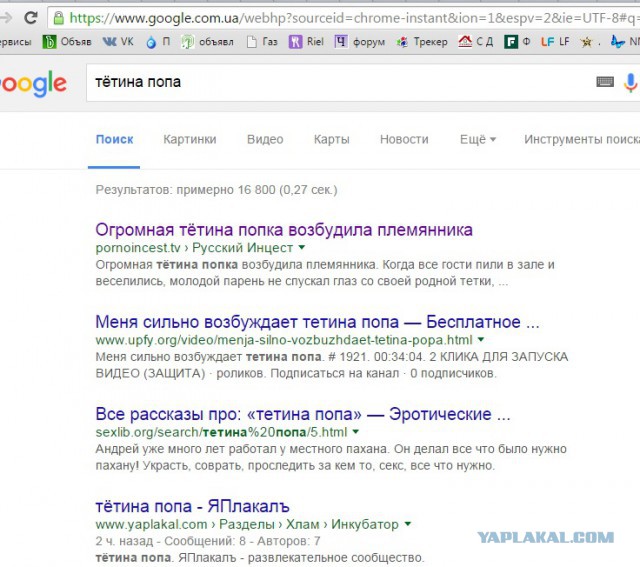
Task: Click the www.yaplakal.com breadcrumb URL
Action: (151, 524)
